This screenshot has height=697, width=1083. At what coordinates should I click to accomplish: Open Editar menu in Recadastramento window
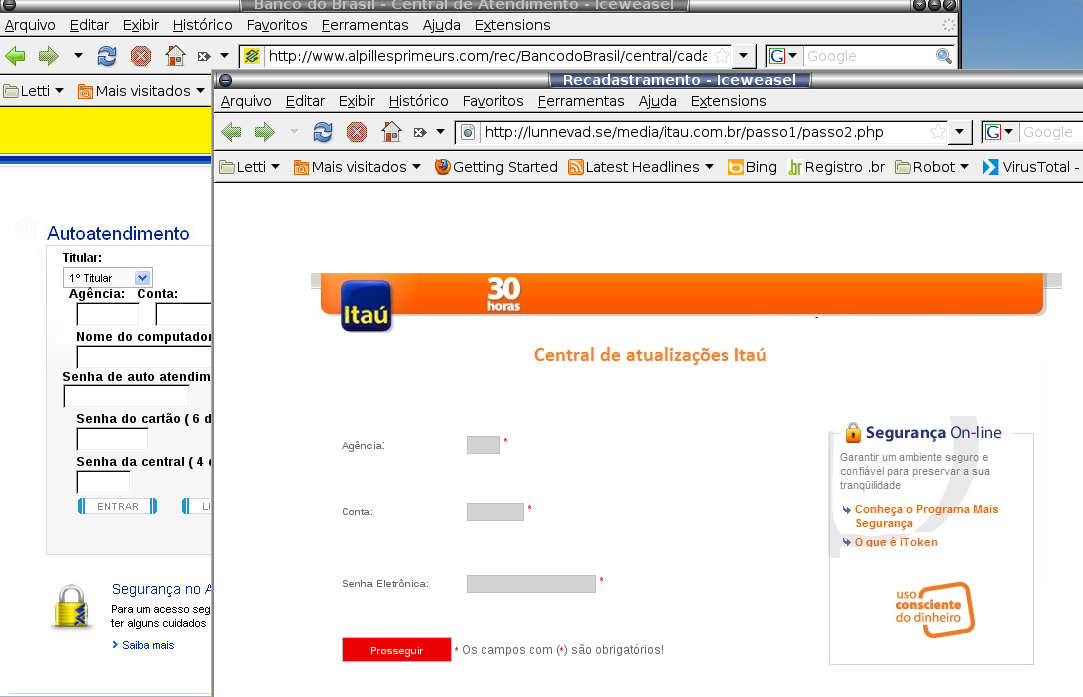(305, 101)
